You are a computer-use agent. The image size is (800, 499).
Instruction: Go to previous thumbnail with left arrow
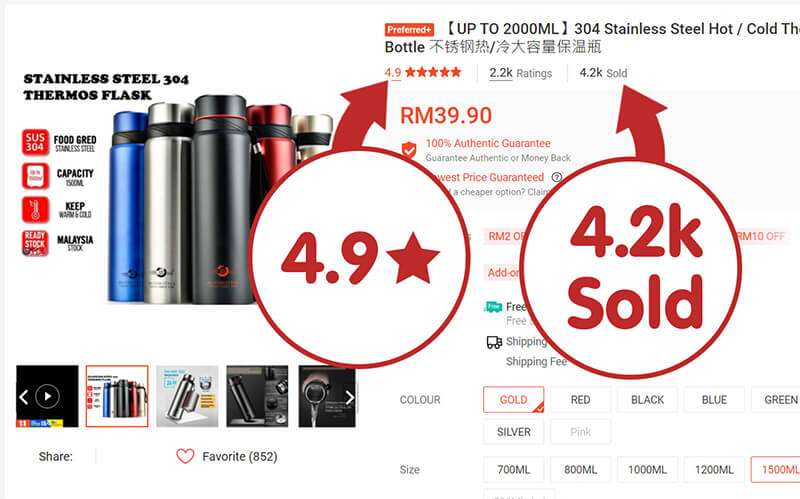coord(23,397)
